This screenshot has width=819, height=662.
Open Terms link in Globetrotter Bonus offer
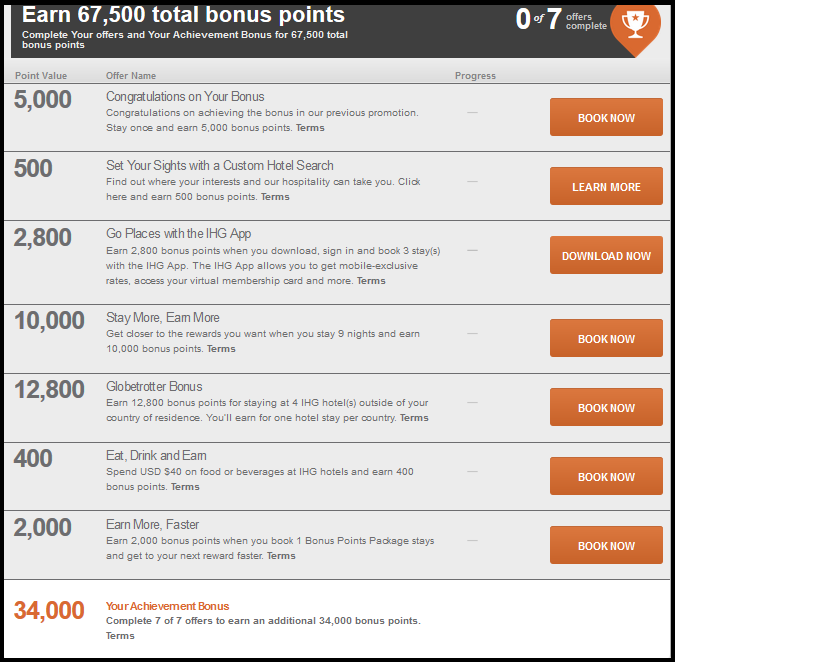click(x=414, y=418)
